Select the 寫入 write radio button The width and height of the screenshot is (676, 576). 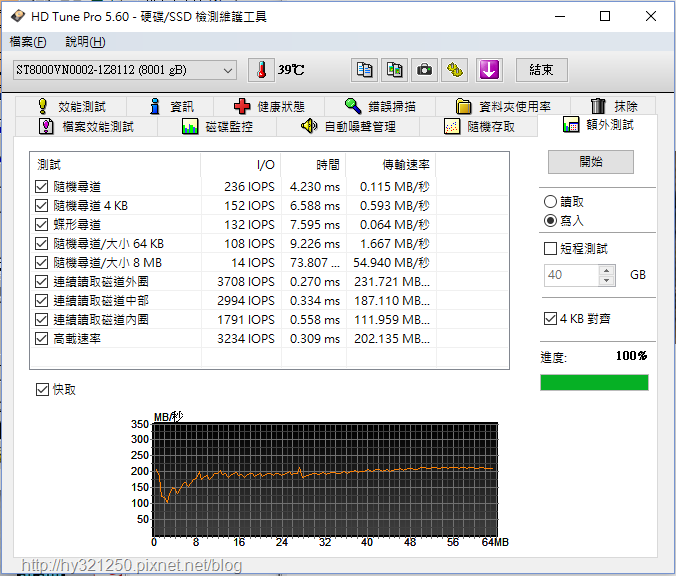coord(551,221)
